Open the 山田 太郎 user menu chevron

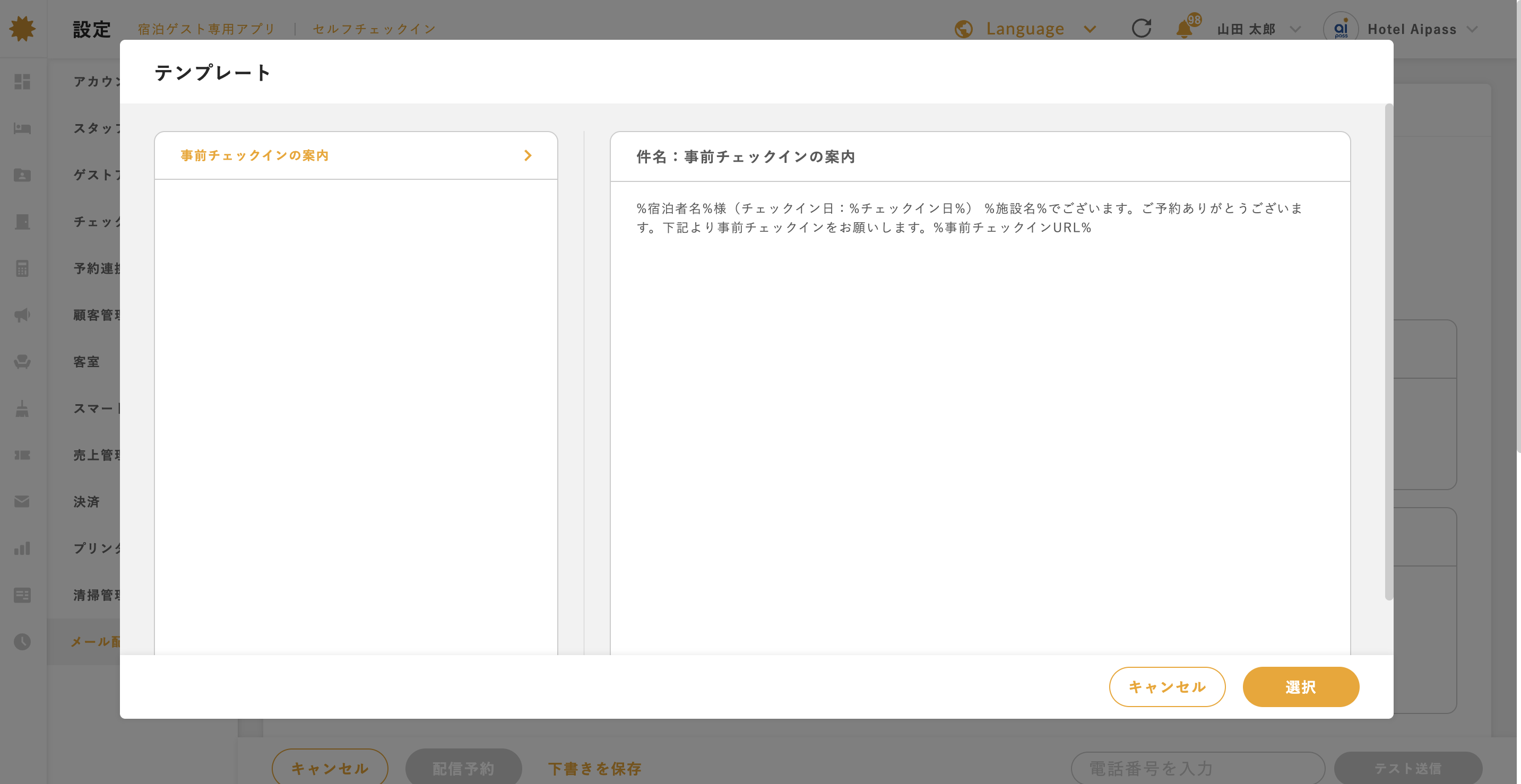[1295, 29]
